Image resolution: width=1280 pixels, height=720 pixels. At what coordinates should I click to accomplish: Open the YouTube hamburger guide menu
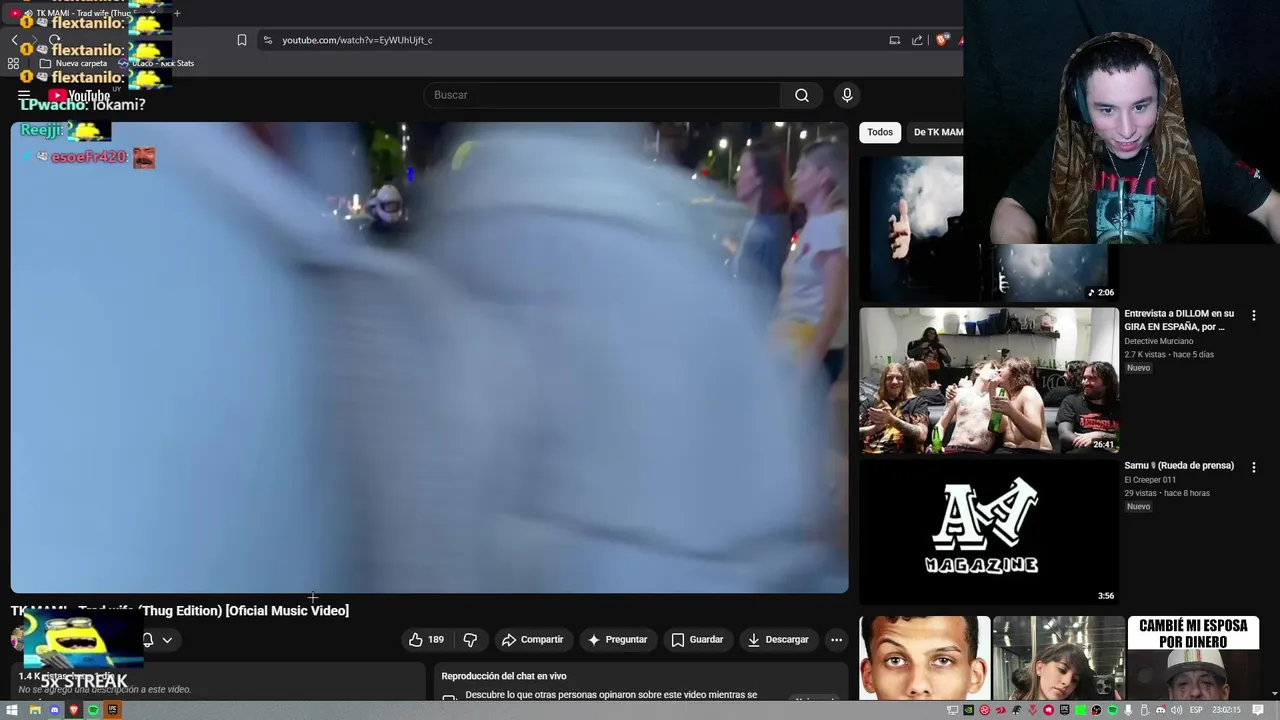coord(24,96)
